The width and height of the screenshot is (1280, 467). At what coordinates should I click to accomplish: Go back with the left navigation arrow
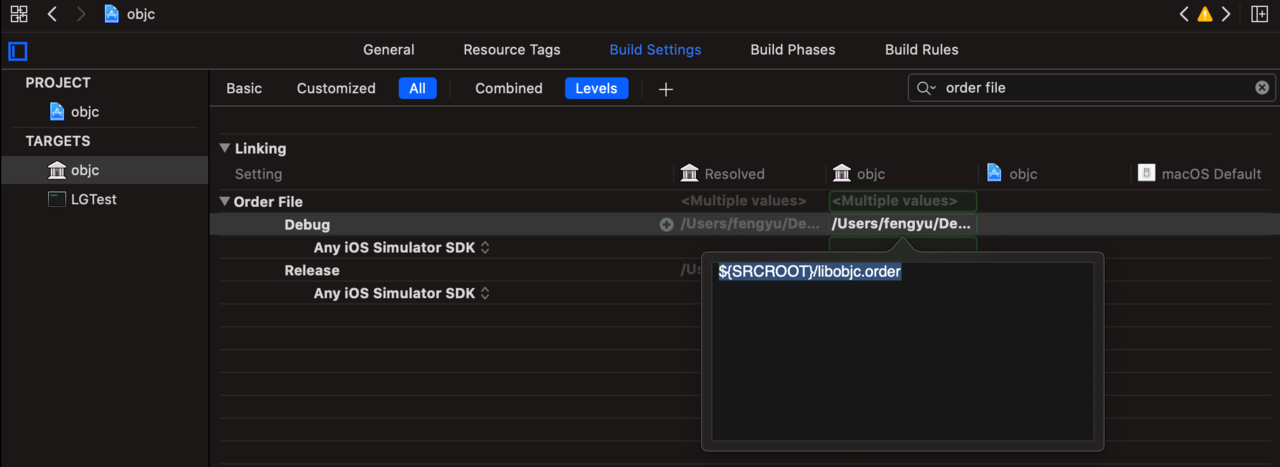point(52,14)
